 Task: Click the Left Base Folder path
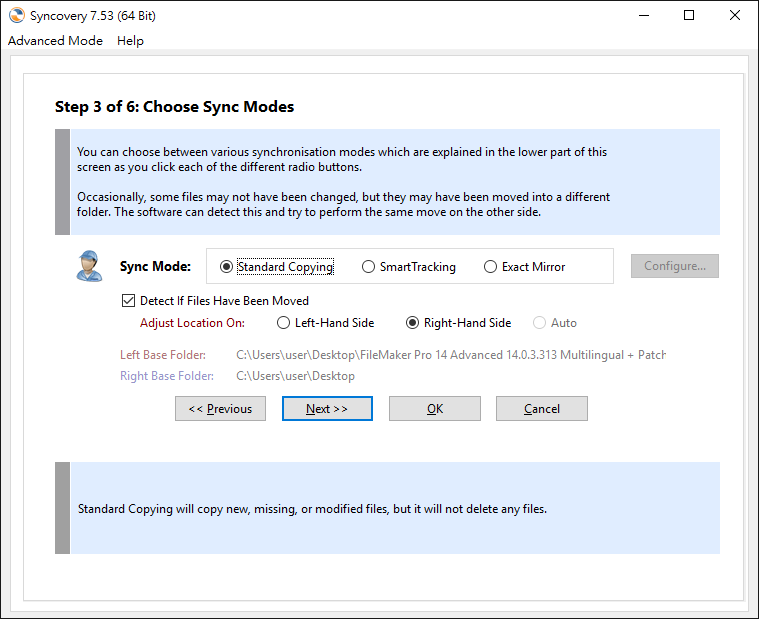point(451,355)
